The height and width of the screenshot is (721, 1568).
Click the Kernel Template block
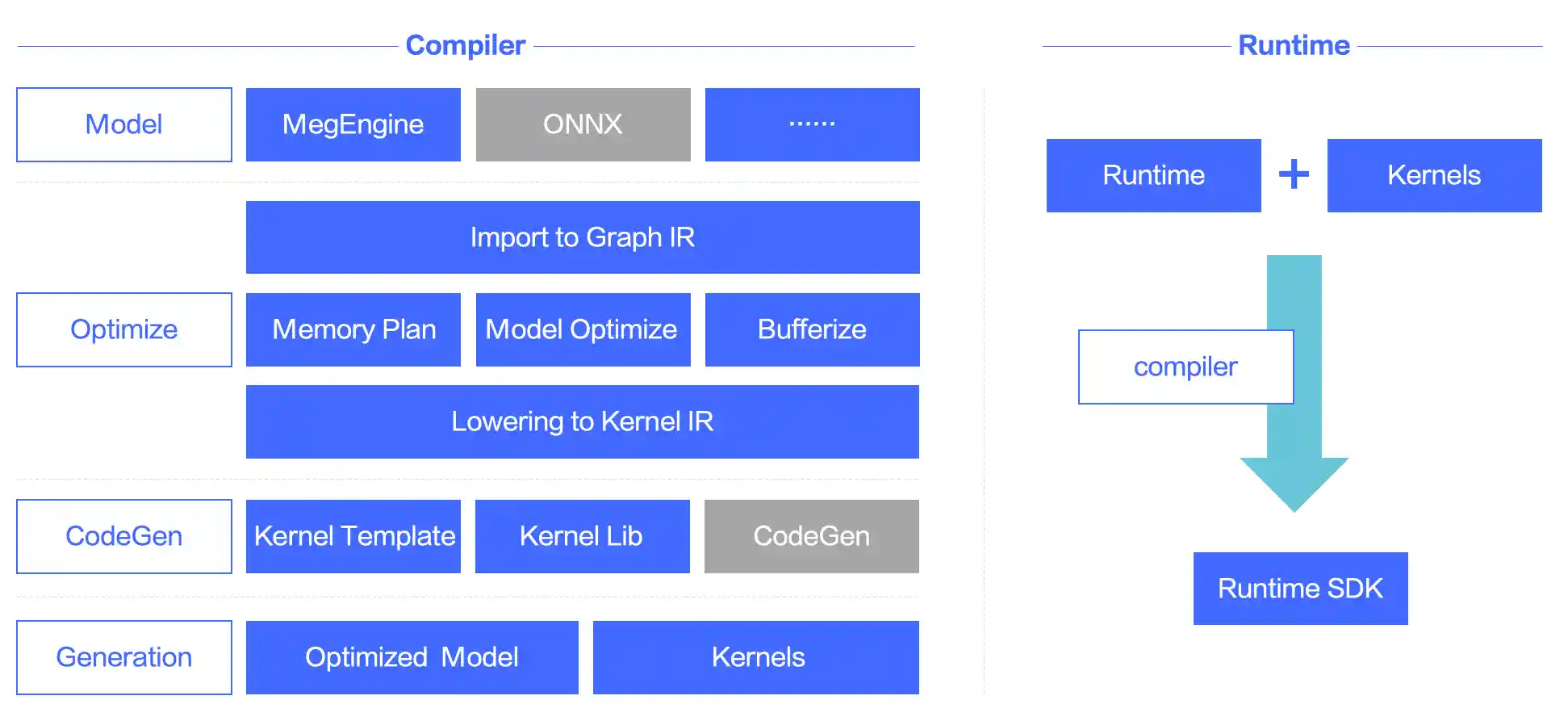(353, 536)
